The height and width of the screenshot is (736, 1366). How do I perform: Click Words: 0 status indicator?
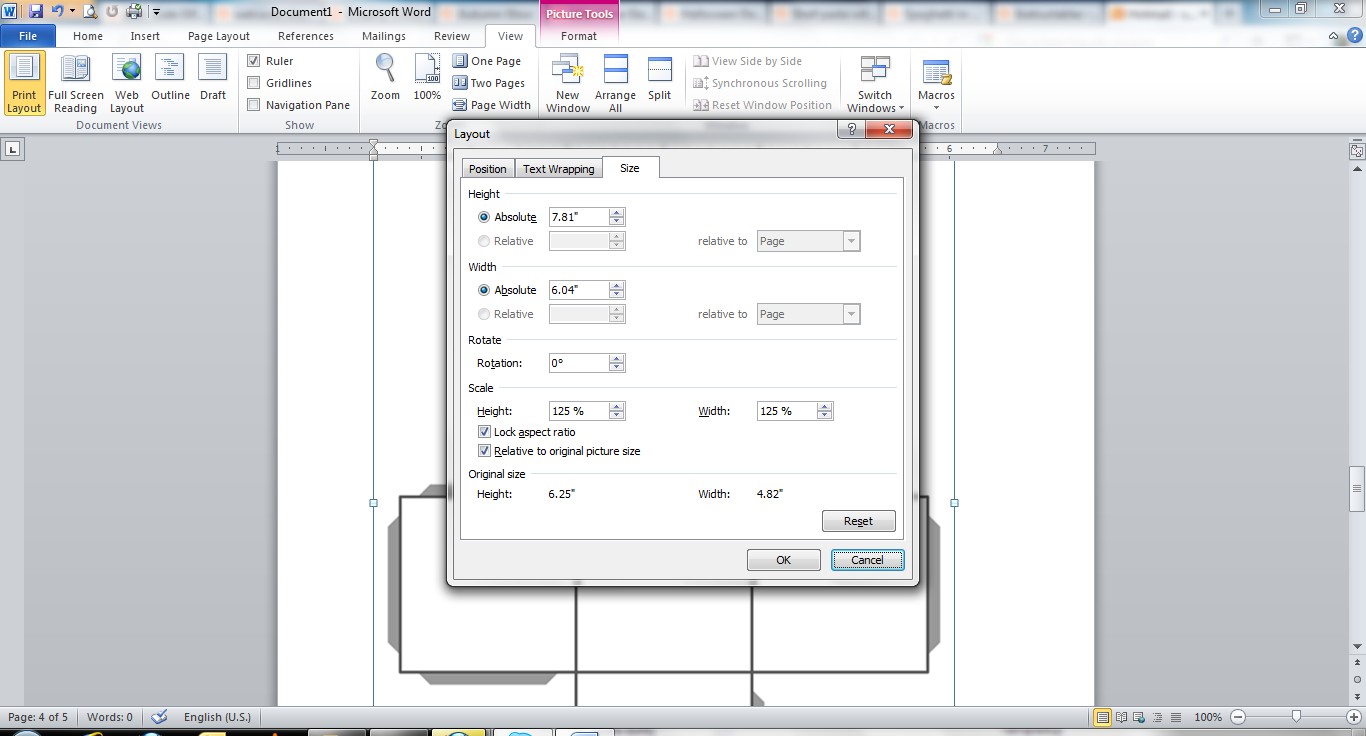pos(110,717)
